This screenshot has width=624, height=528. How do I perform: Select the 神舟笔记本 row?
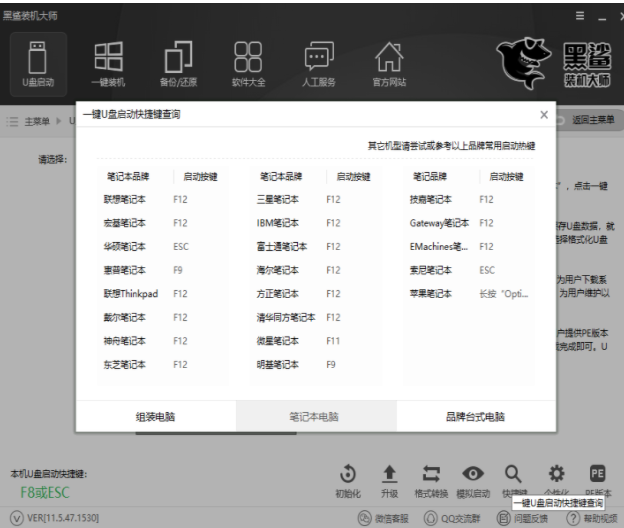[x=163, y=341]
